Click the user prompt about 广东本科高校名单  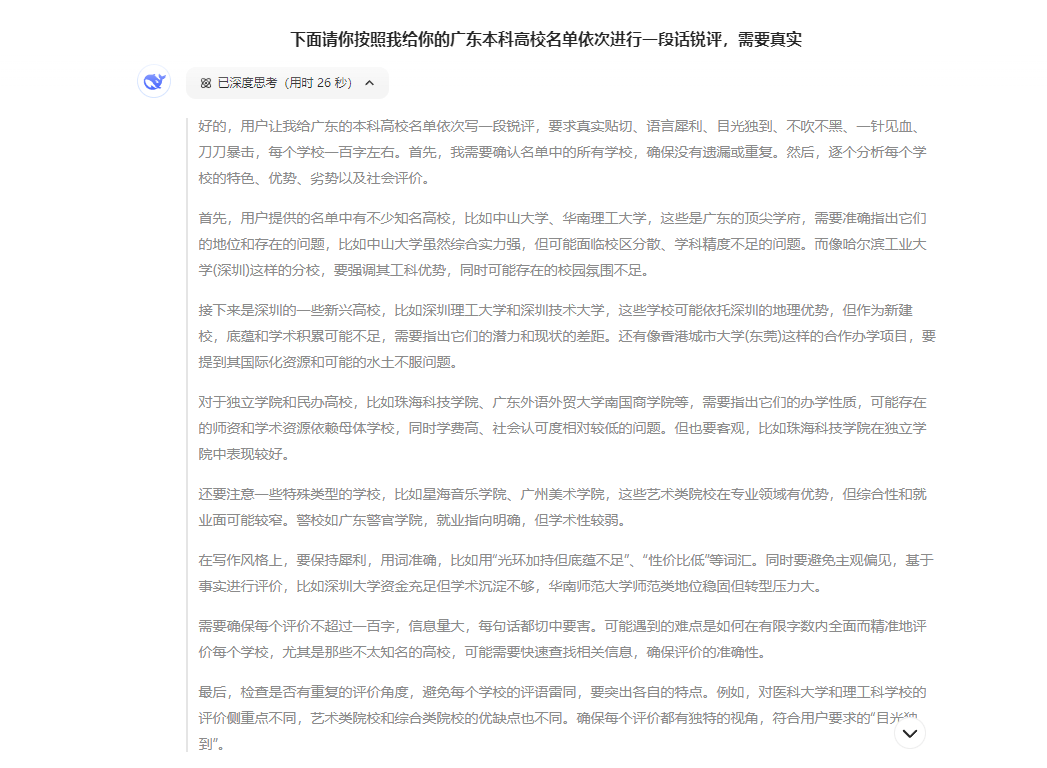(x=546, y=39)
